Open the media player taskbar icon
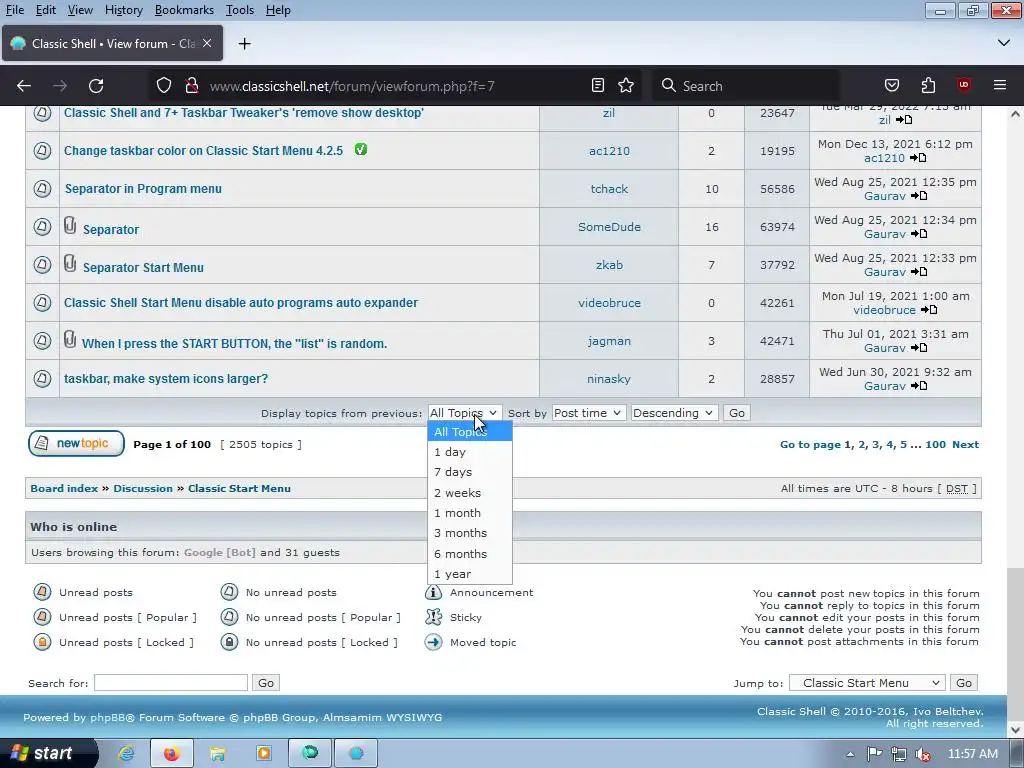 264,754
